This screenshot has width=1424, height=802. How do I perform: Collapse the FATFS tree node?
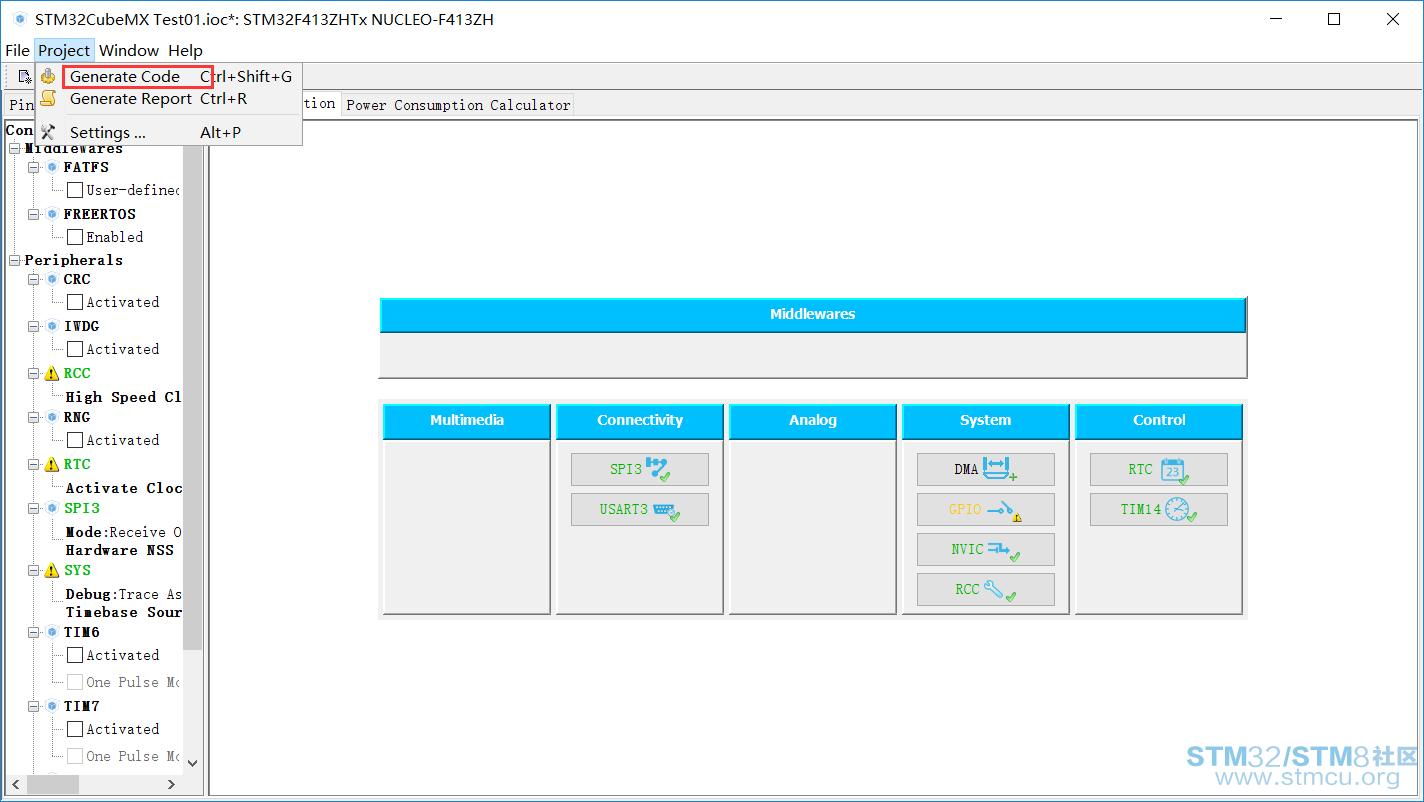coord(33,167)
